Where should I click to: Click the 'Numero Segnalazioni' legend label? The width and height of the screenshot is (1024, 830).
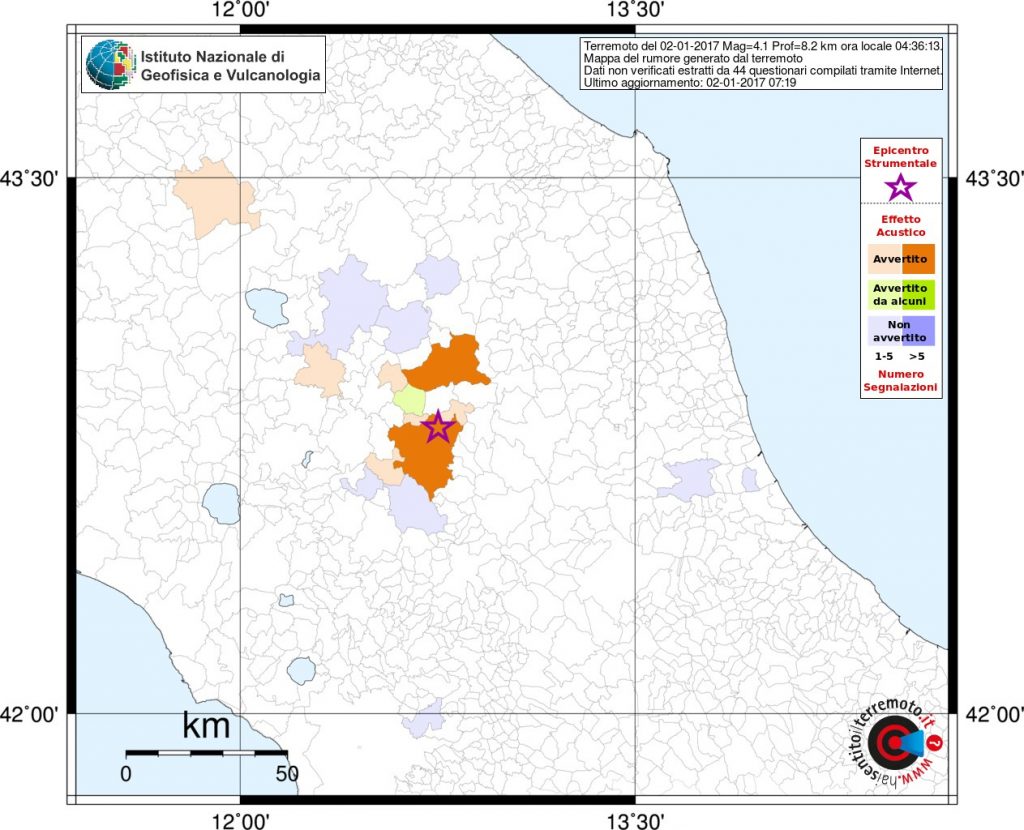pyautogui.click(x=901, y=379)
